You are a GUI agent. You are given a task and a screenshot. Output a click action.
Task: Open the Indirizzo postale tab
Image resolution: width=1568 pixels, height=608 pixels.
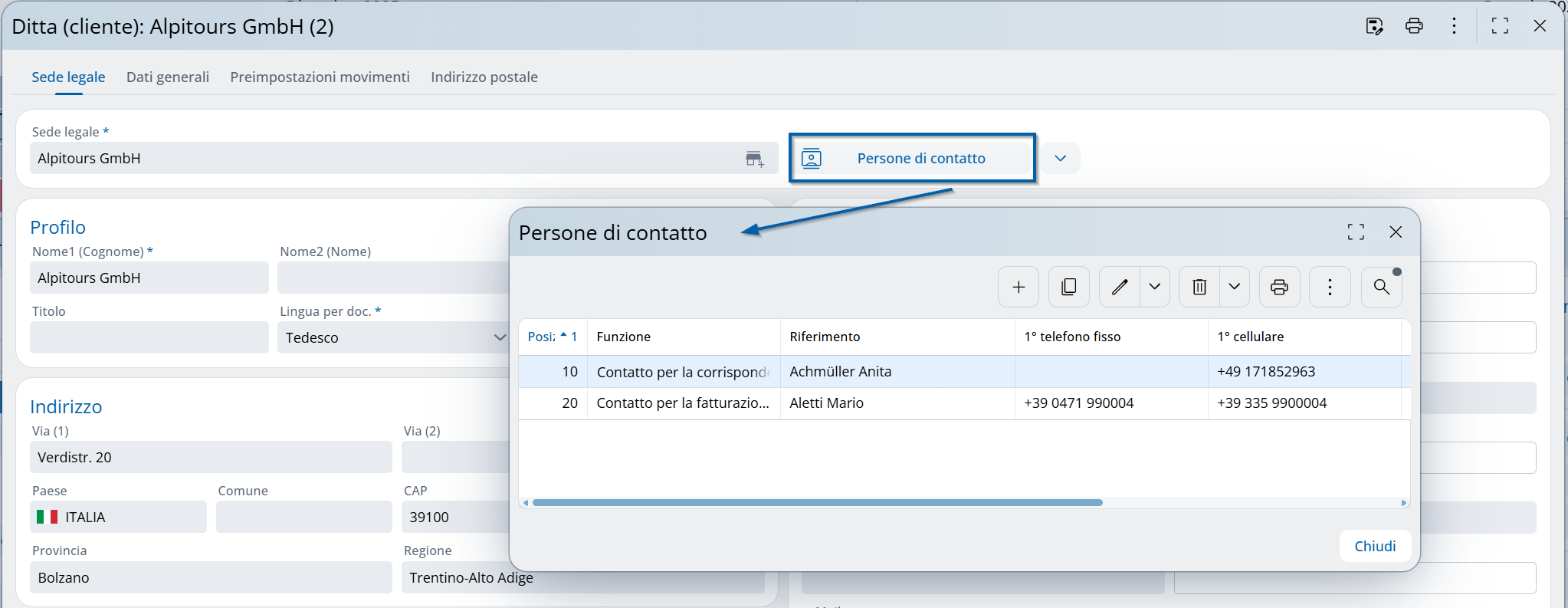pos(484,77)
